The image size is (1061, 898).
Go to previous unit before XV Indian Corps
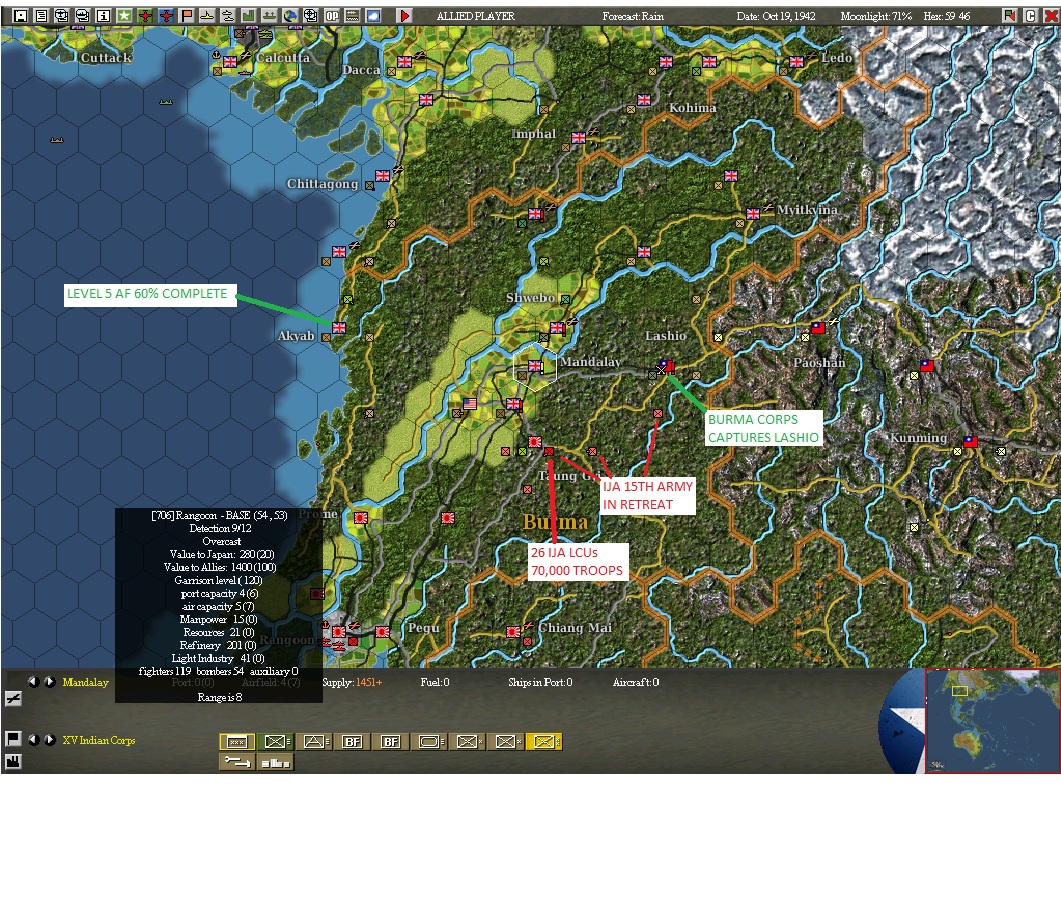[33, 740]
